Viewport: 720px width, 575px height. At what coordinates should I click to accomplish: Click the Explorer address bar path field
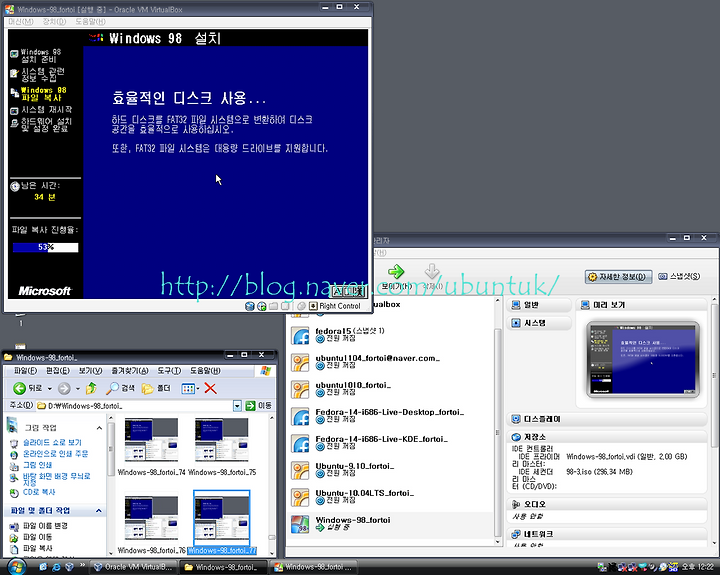click(x=134, y=406)
